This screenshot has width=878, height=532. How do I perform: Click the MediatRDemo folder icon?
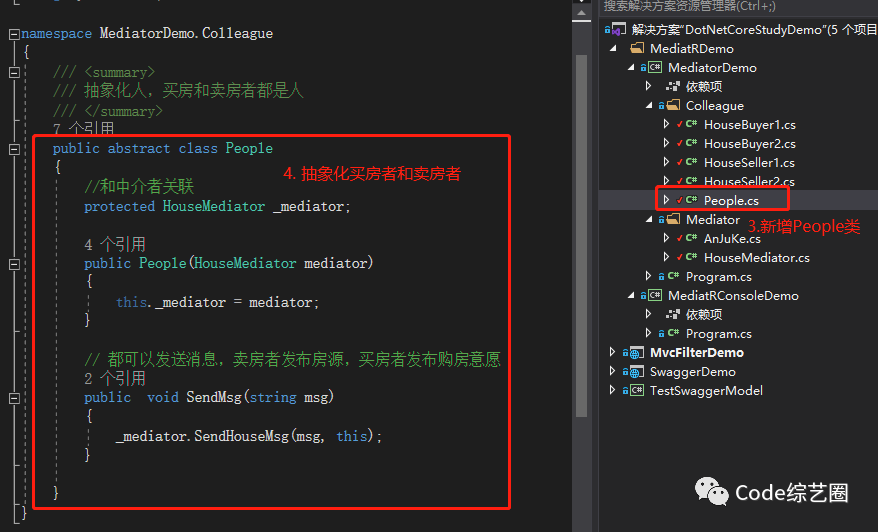pos(637,49)
